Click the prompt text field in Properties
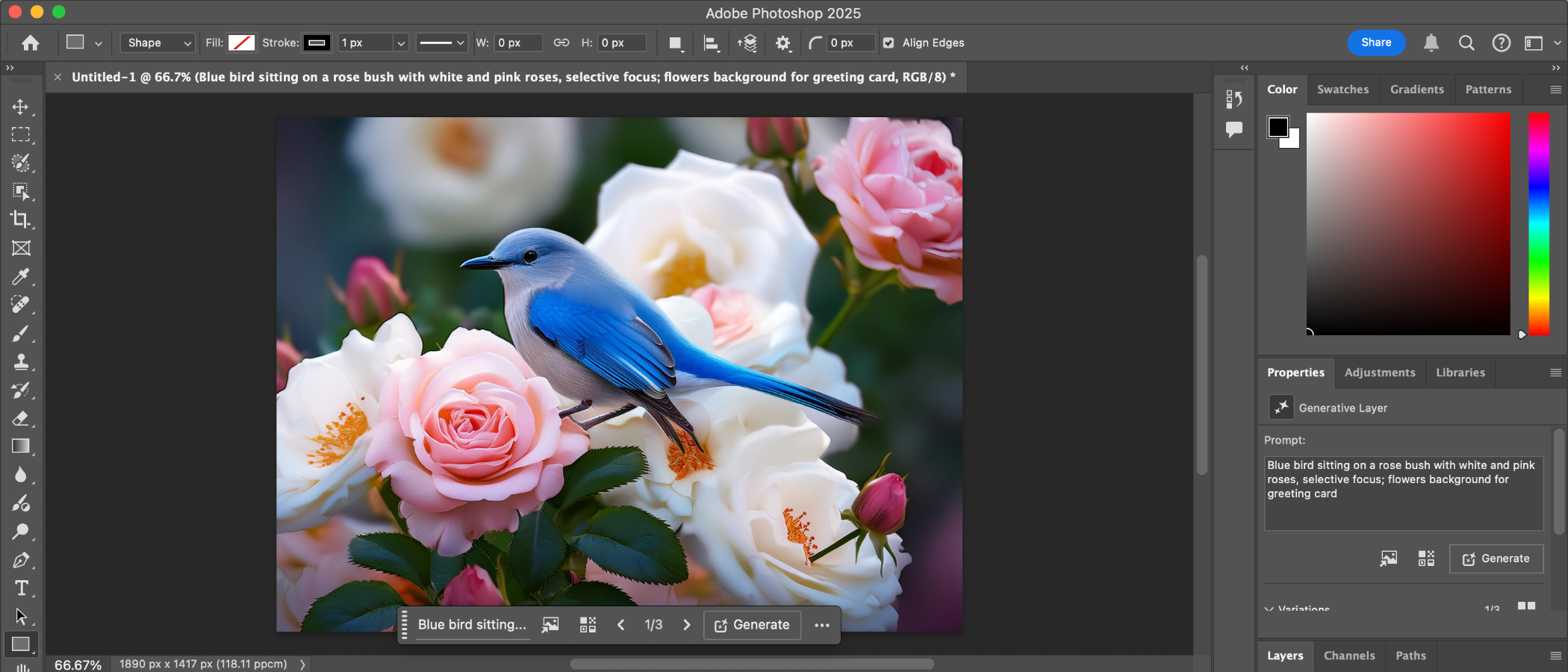Screen dimensions: 1568x672 (x=1402, y=493)
